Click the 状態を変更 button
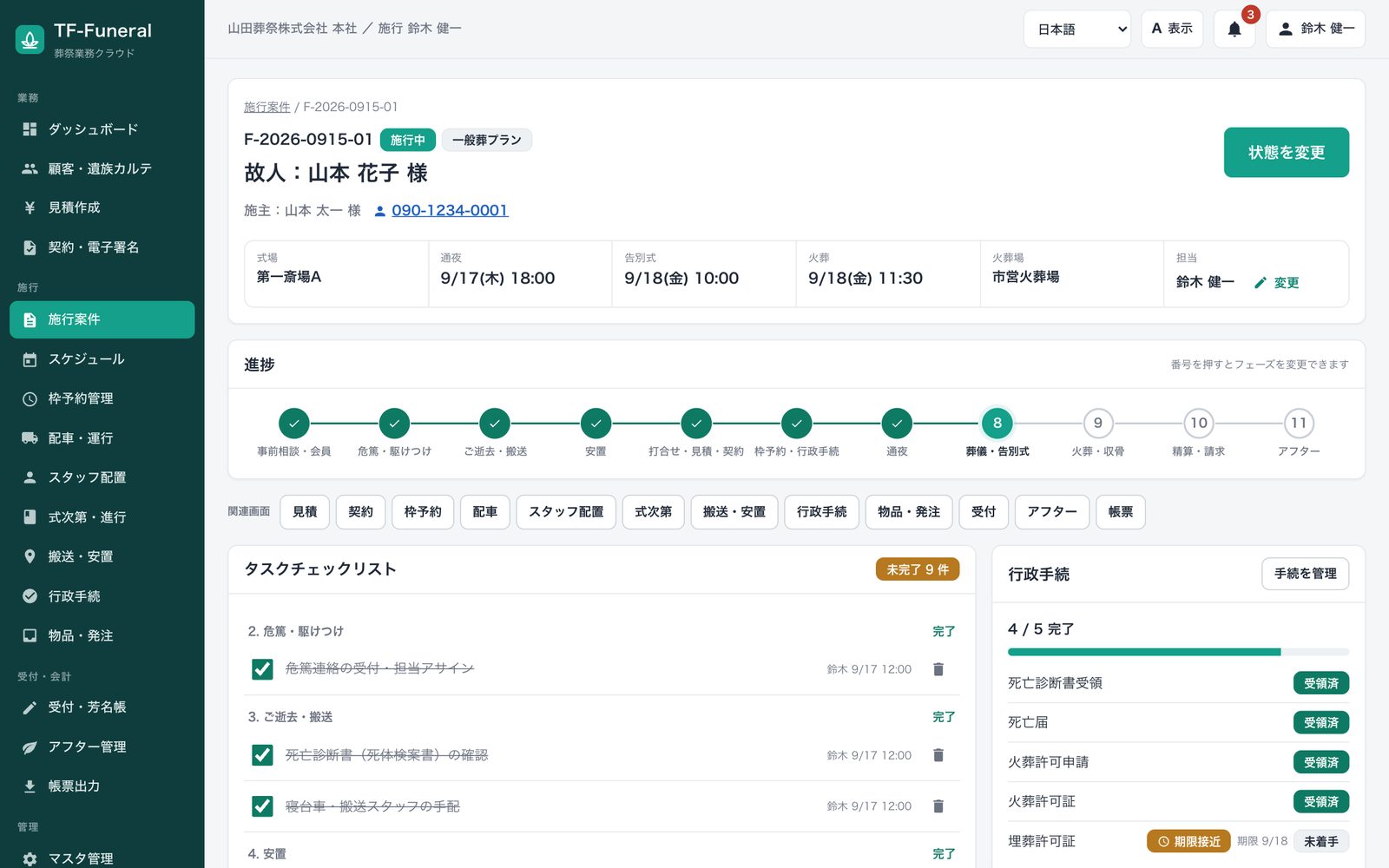This screenshot has width=1389, height=868. tap(1287, 153)
